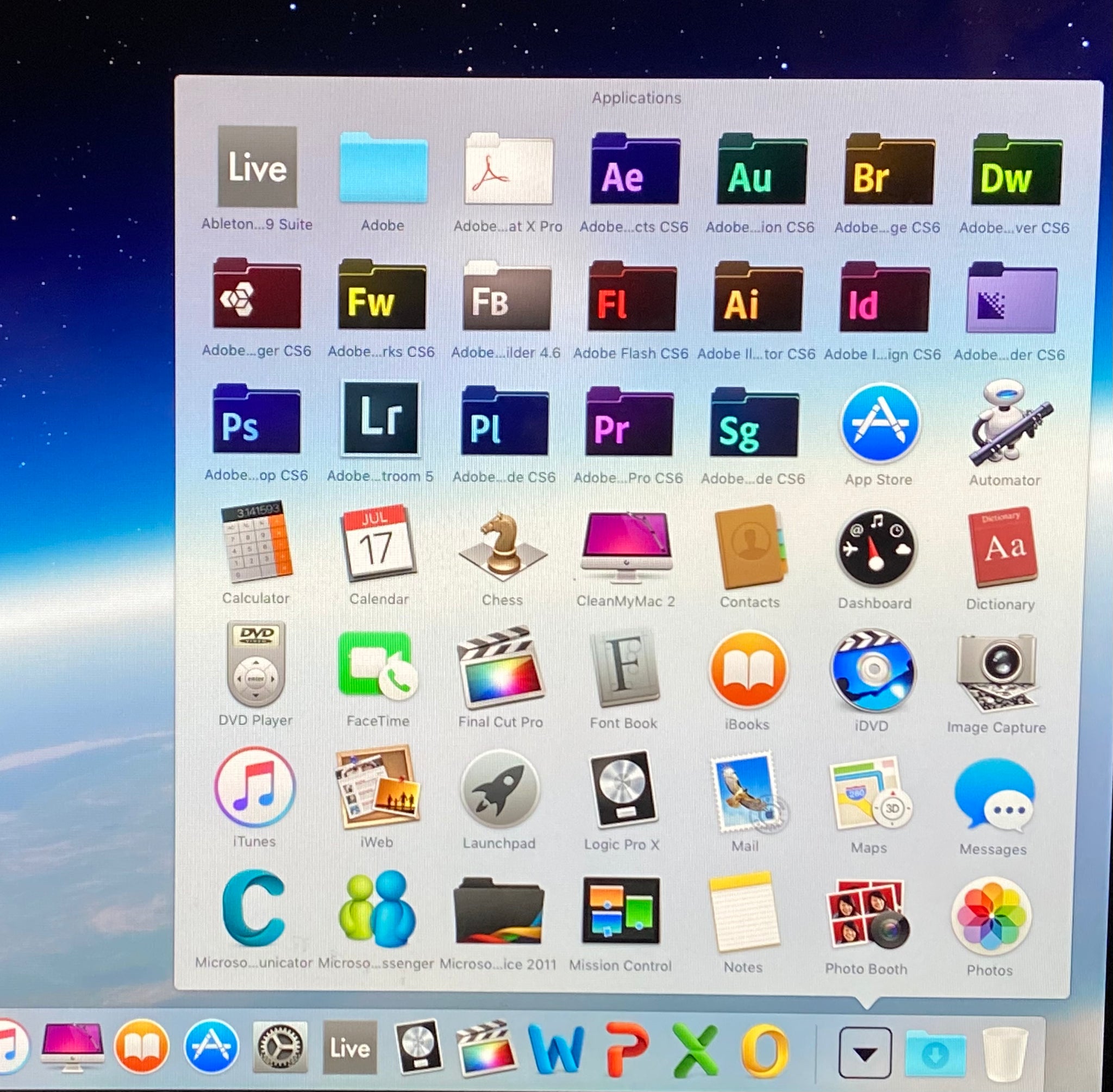1113x1092 pixels.
Task: Open iDVD
Action: pyautogui.click(x=873, y=670)
